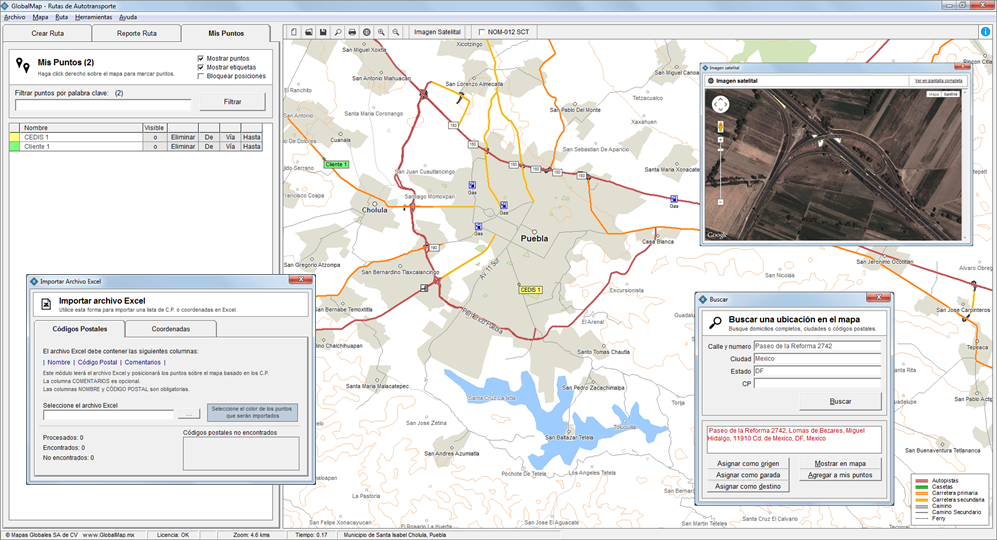Click the globe toolbar icon
997x540 pixels.
(367, 32)
